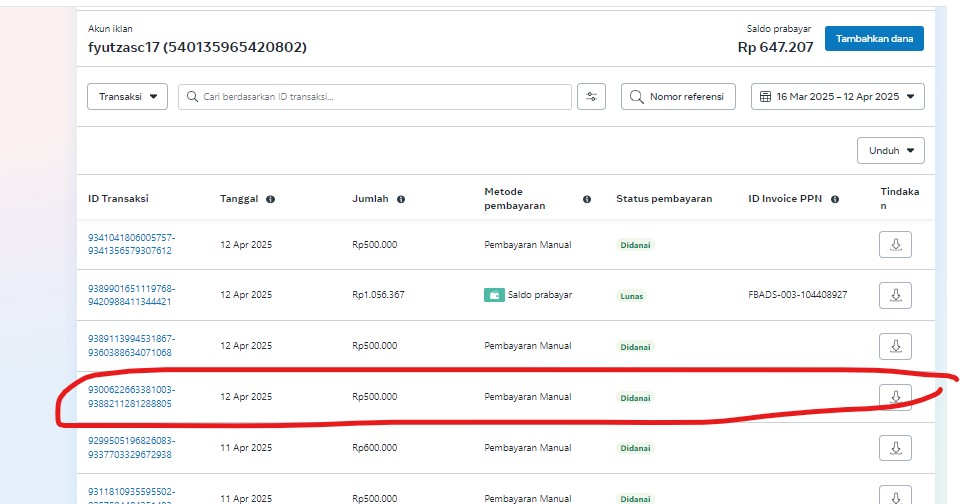Click the Nomor referensi button

pos(678,97)
